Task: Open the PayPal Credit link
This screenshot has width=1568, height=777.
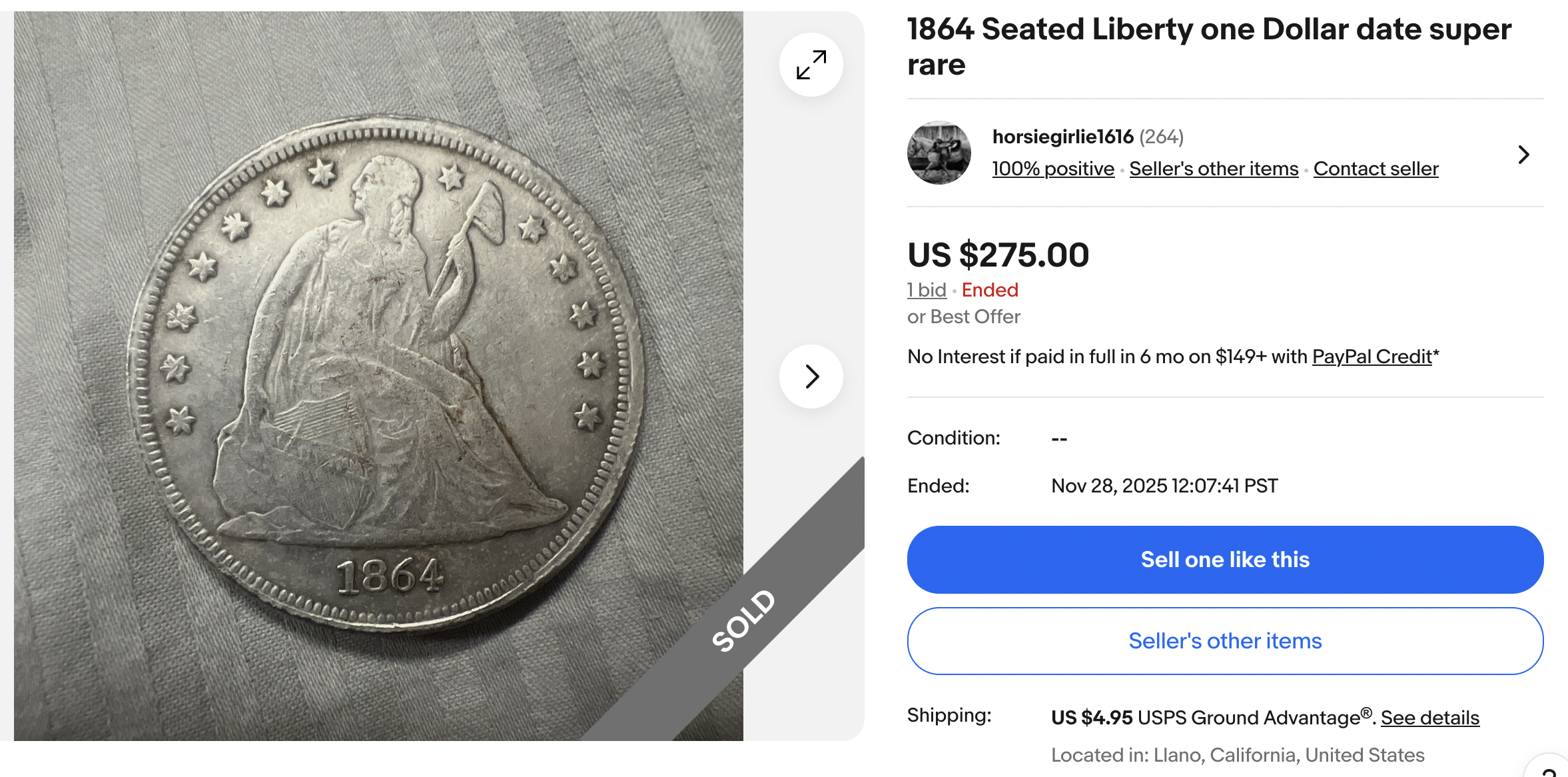Action: pos(1372,357)
